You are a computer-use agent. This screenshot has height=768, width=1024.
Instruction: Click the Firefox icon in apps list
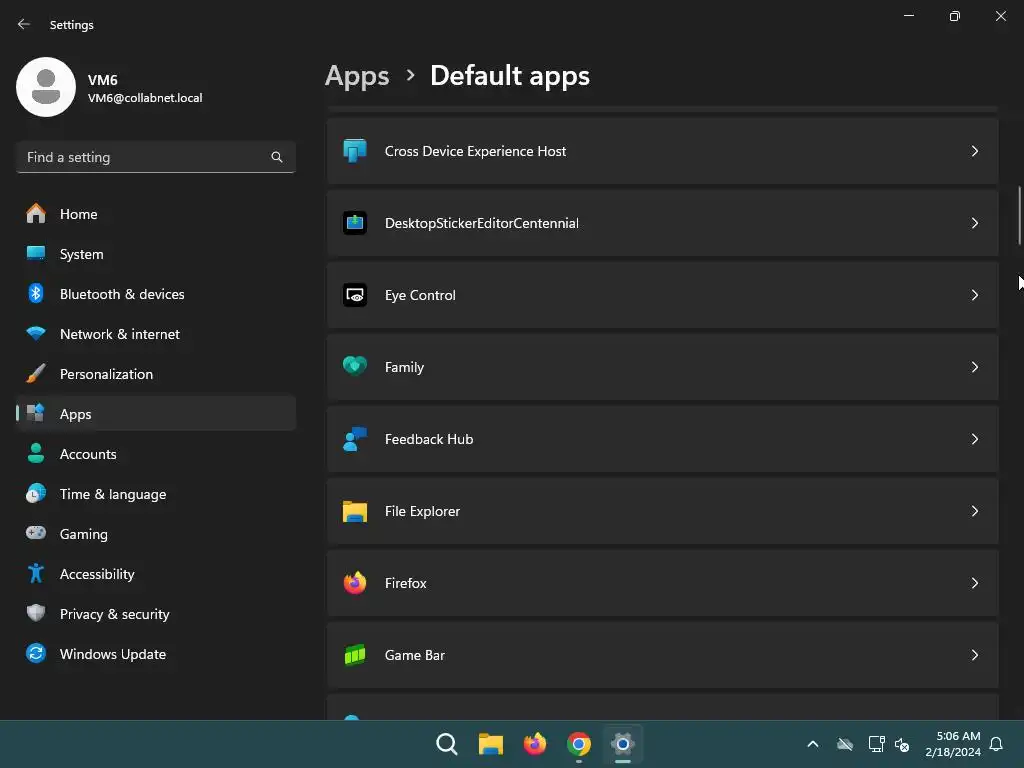coord(355,583)
